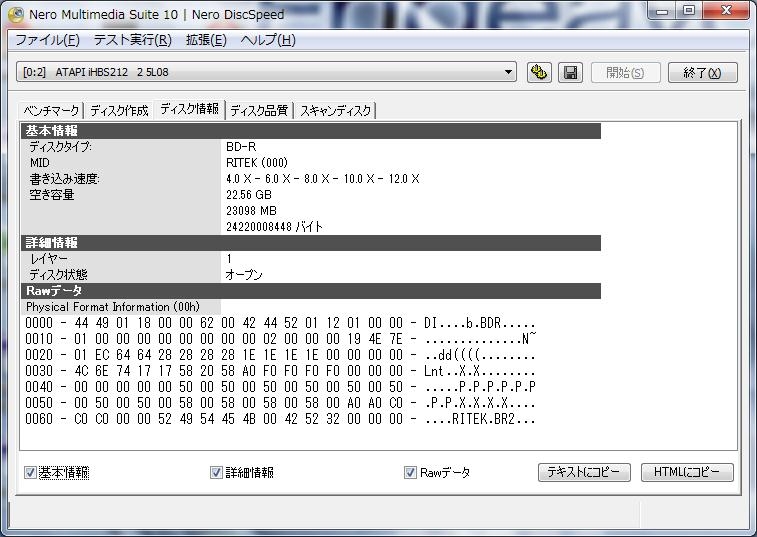The width and height of the screenshot is (757, 537).
Task: Click the 基本情報 section header
Action: (x=311, y=131)
